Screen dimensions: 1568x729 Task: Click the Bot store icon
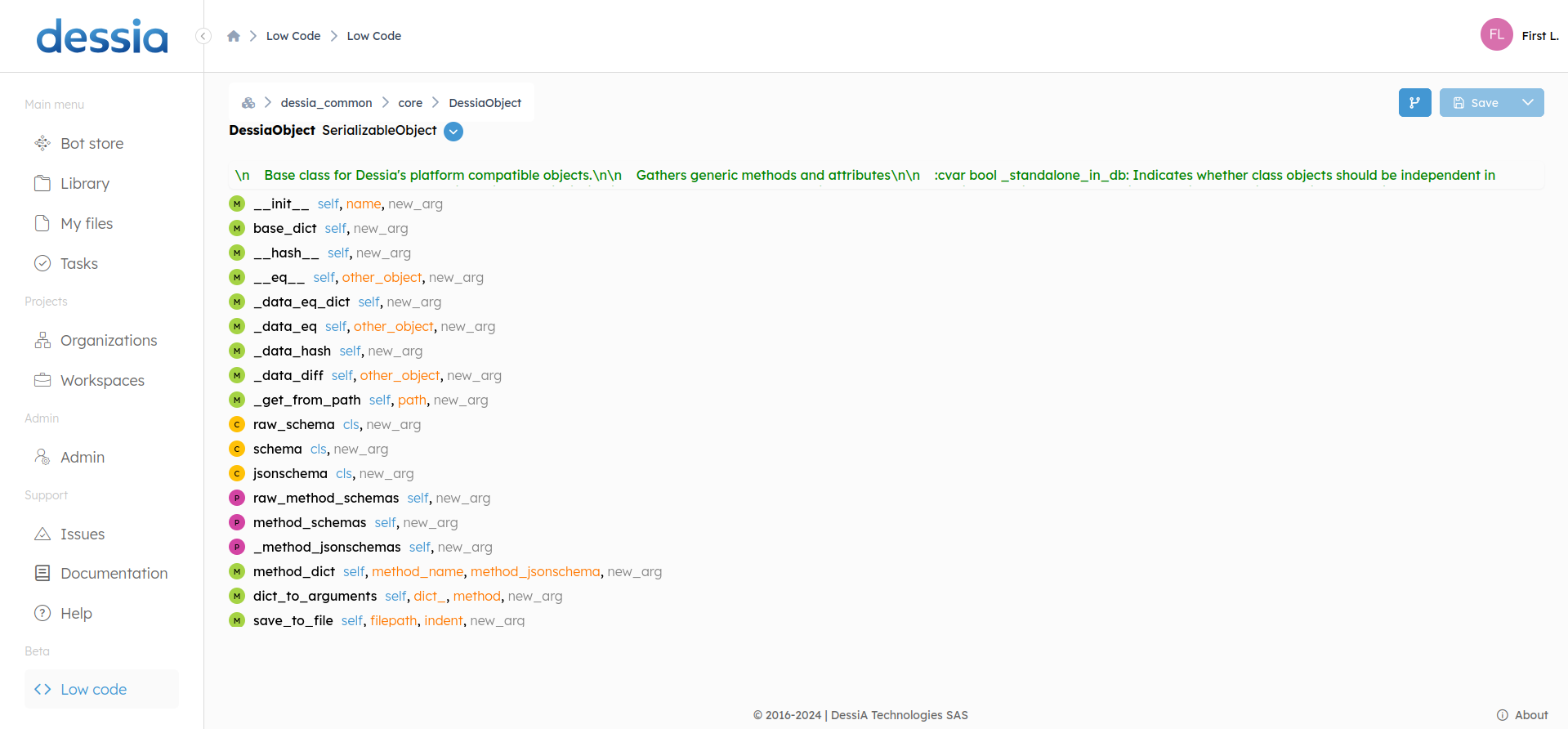(42, 143)
